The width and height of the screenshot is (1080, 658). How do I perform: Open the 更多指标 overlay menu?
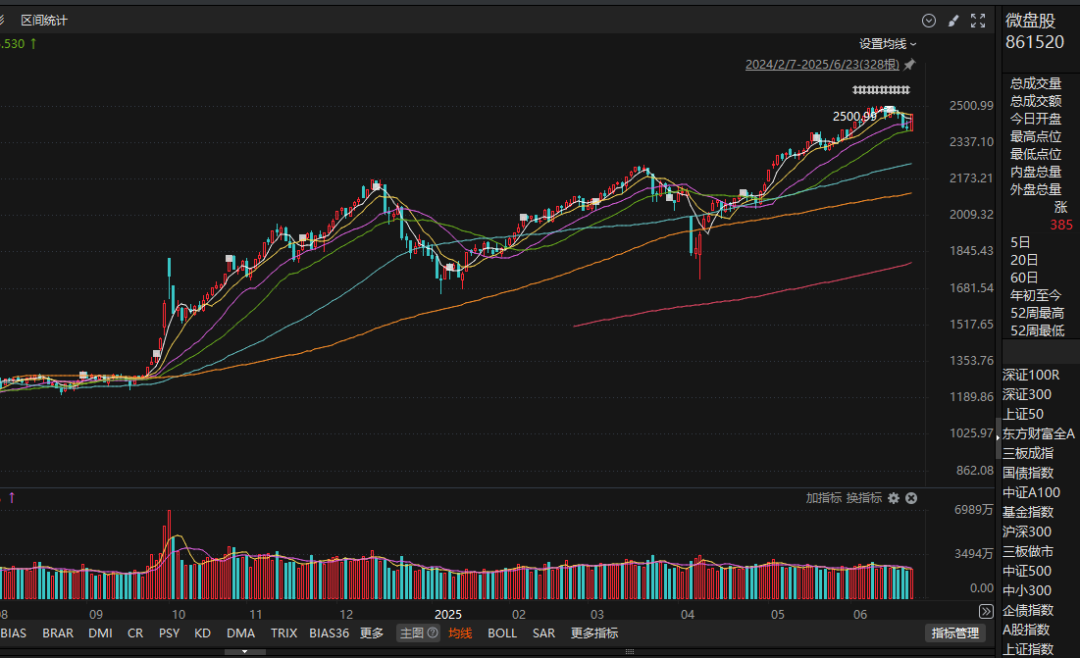point(594,633)
